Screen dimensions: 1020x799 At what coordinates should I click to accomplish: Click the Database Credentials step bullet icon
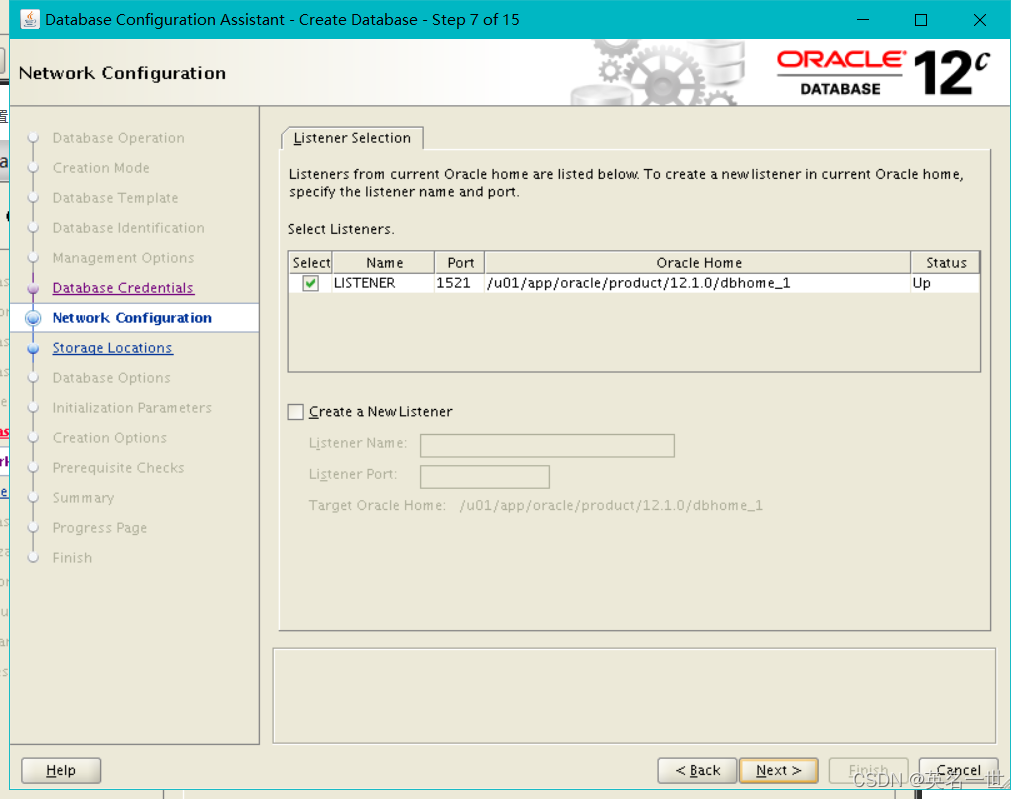(x=33, y=288)
